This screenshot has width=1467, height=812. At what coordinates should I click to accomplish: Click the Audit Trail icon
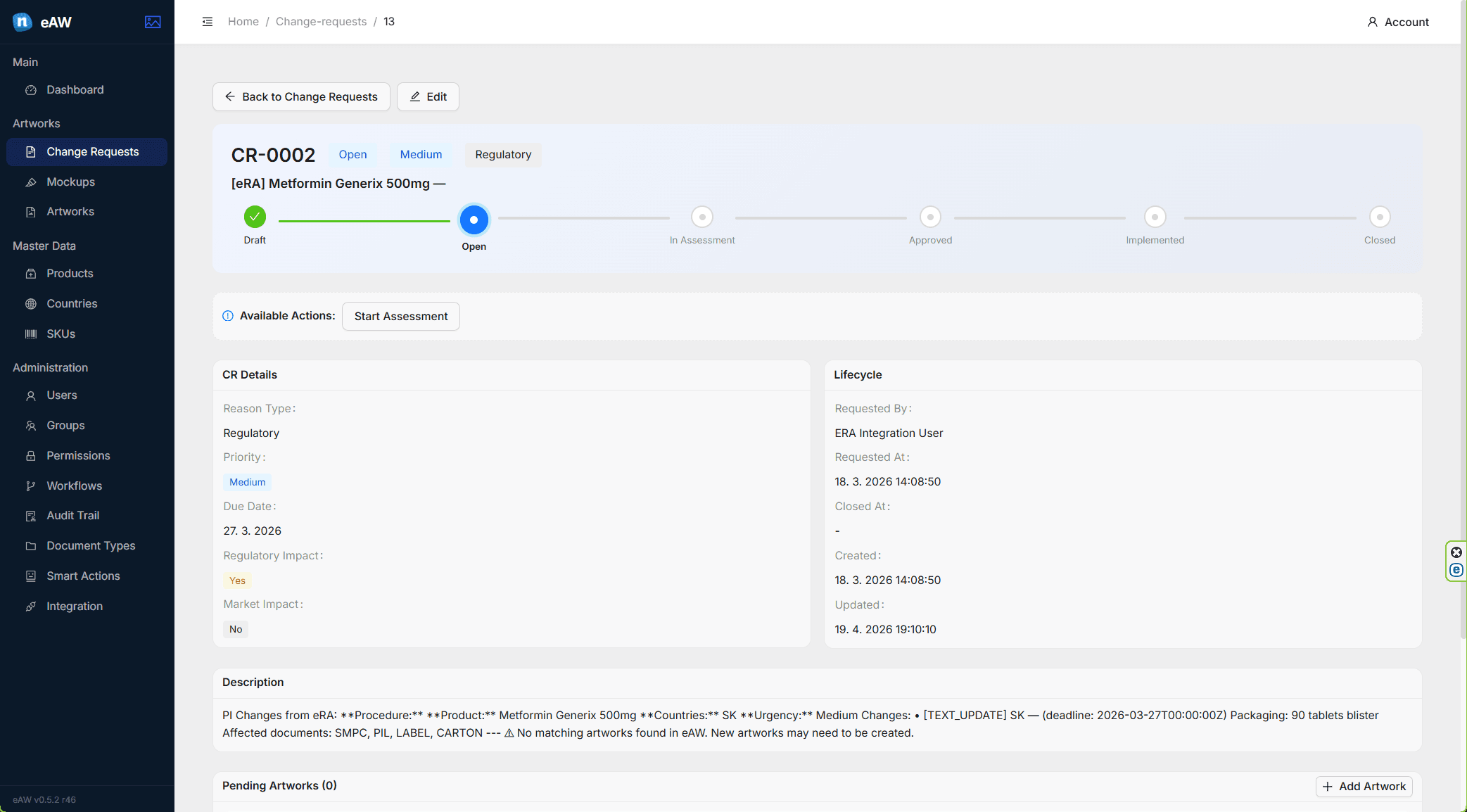click(31, 516)
